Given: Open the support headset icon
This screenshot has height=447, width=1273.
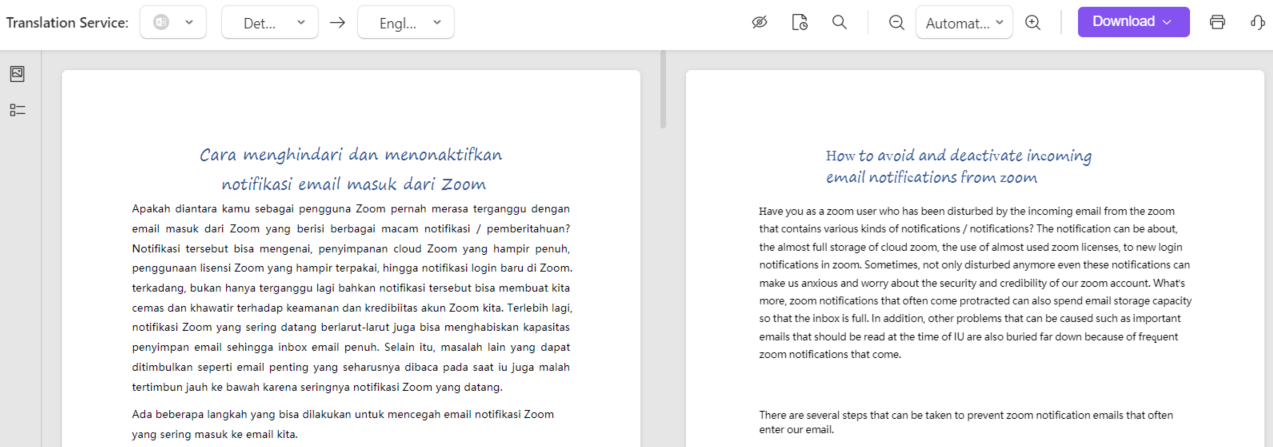Looking at the screenshot, I should (1257, 22).
